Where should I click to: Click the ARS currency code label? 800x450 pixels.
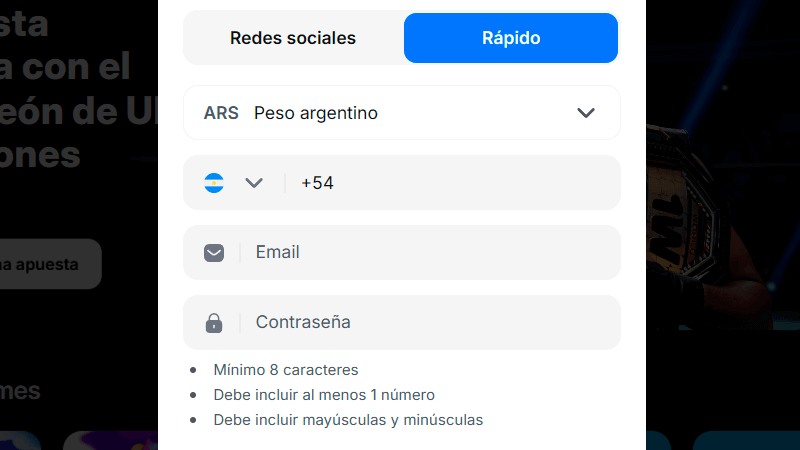point(221,113)
